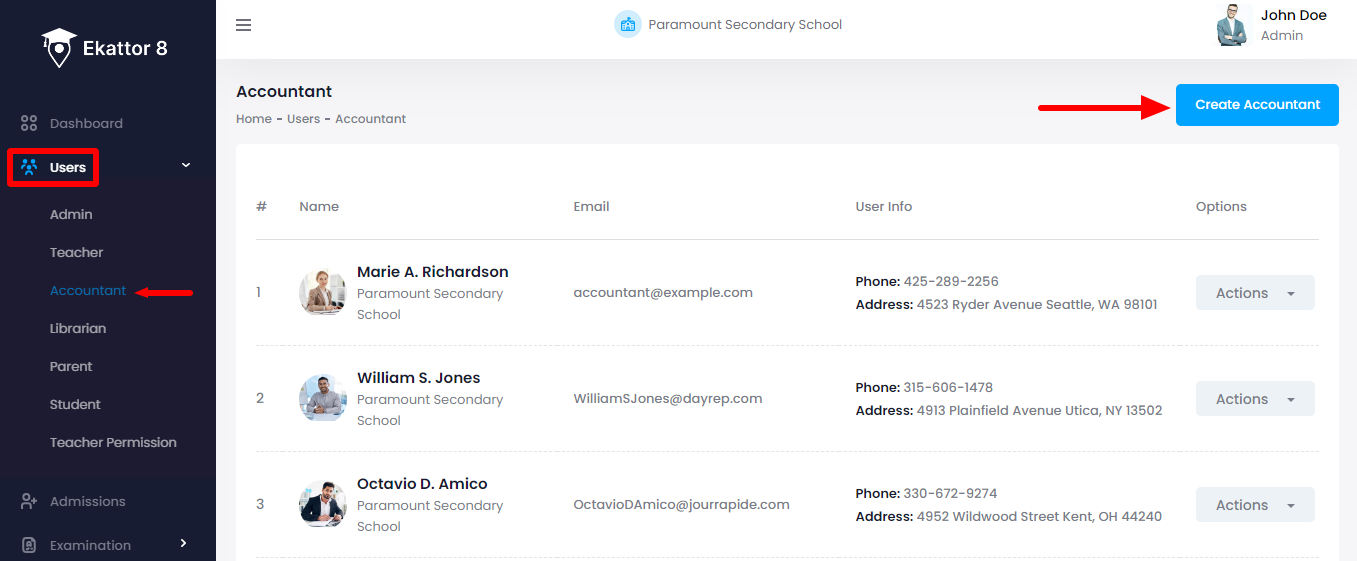Image resolution: width=1357 pixels, height=561 pixels.
Task: Click Marie A. Richardson's photo thumbnail
Action: click(x=322, y=292)
